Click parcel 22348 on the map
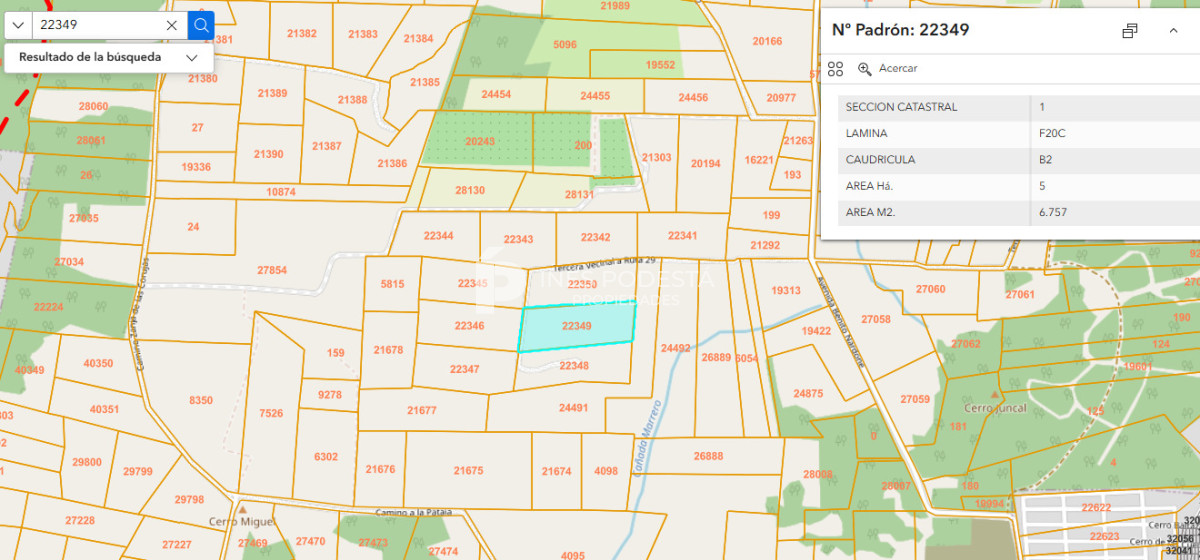This screenshot has width=1200, height=560. click(574, 366)
